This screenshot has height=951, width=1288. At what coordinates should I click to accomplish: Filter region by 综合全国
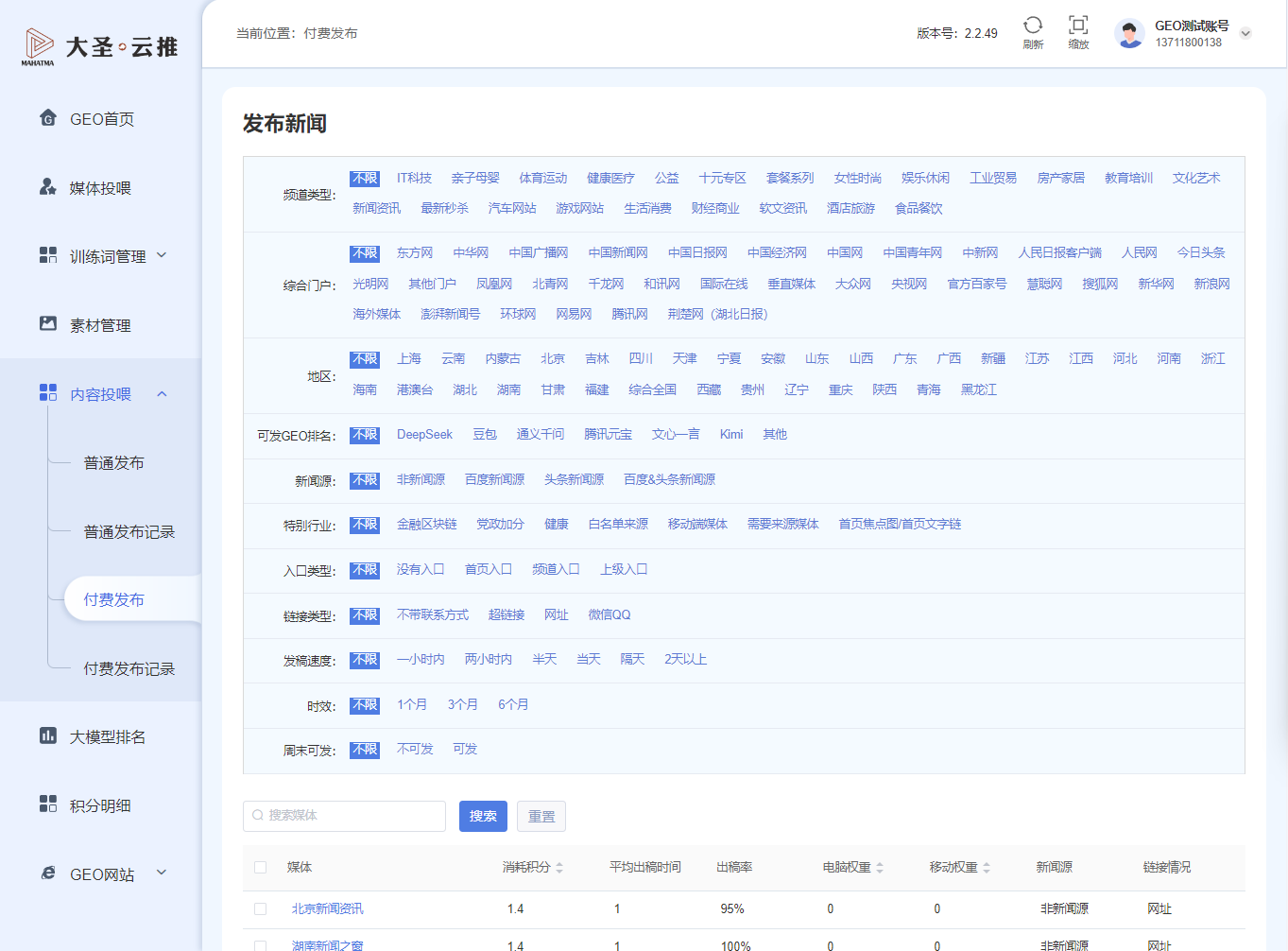(x=652, y=389)
